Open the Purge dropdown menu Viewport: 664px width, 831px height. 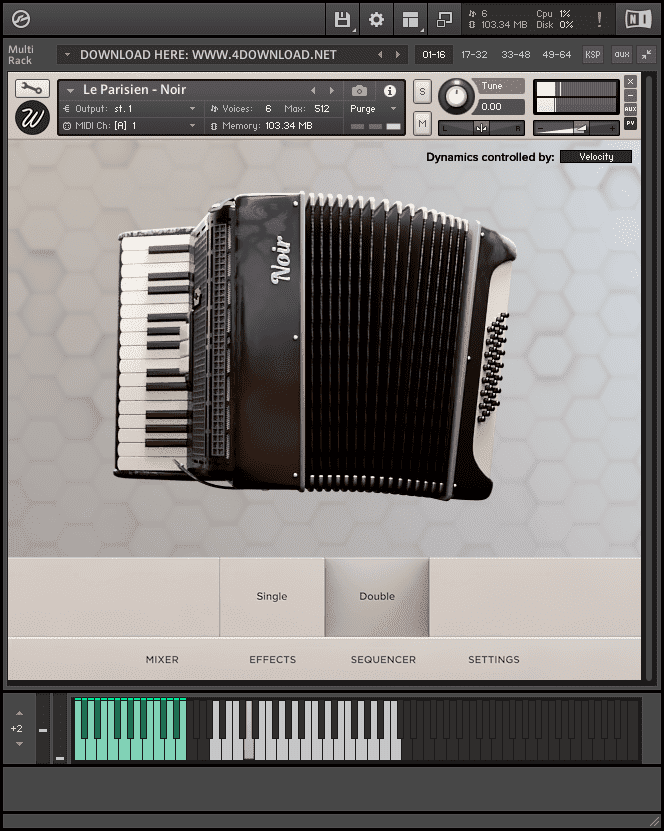point(374,109)
